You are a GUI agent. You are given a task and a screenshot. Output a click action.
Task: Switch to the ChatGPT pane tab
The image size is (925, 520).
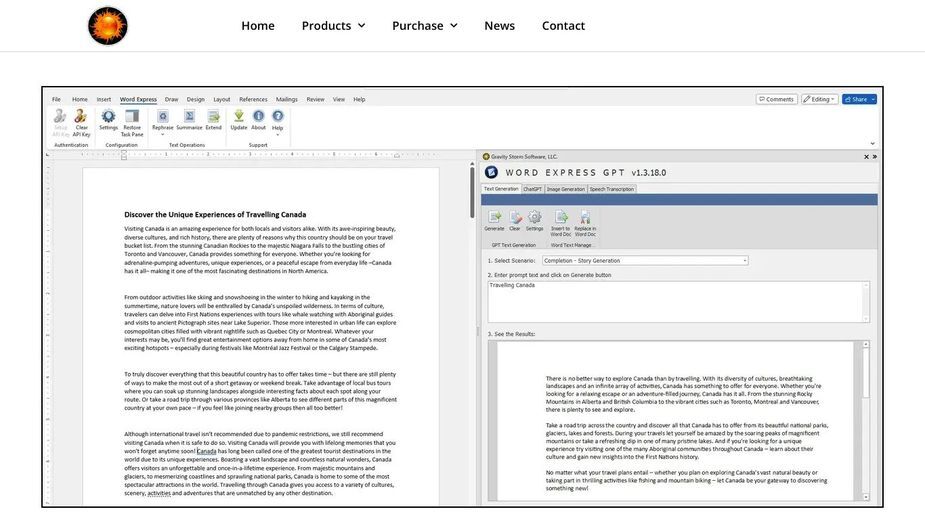(532, 189)
